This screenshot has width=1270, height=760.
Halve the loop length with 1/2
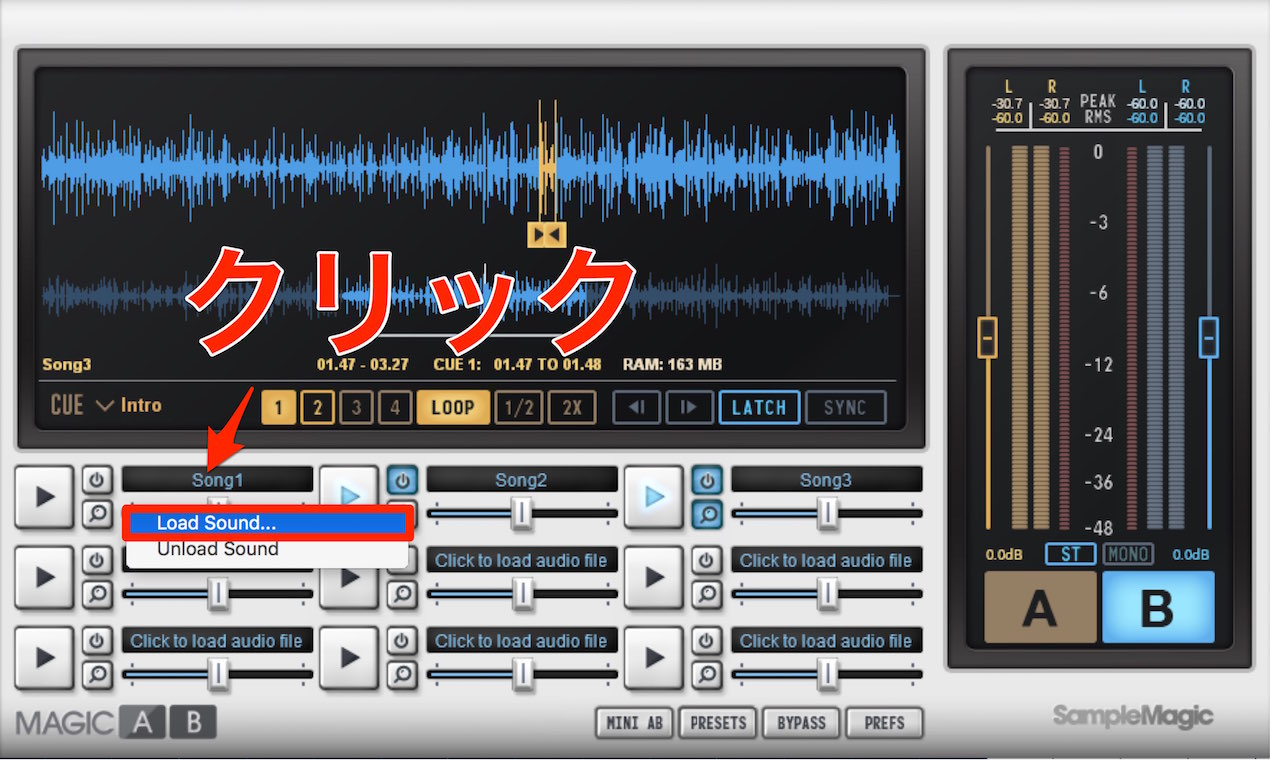coord(520,408)
